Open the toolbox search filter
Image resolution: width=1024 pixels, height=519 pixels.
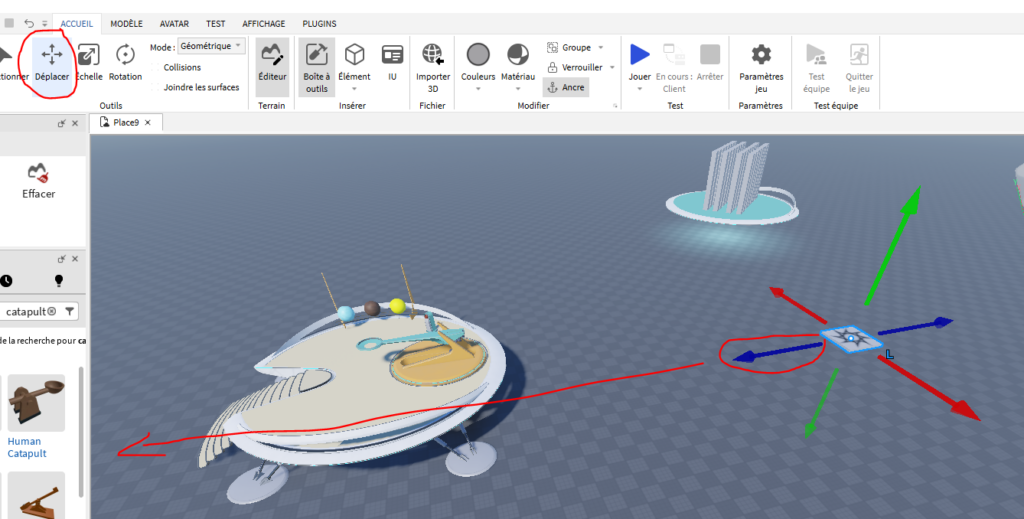pos(69,312)
